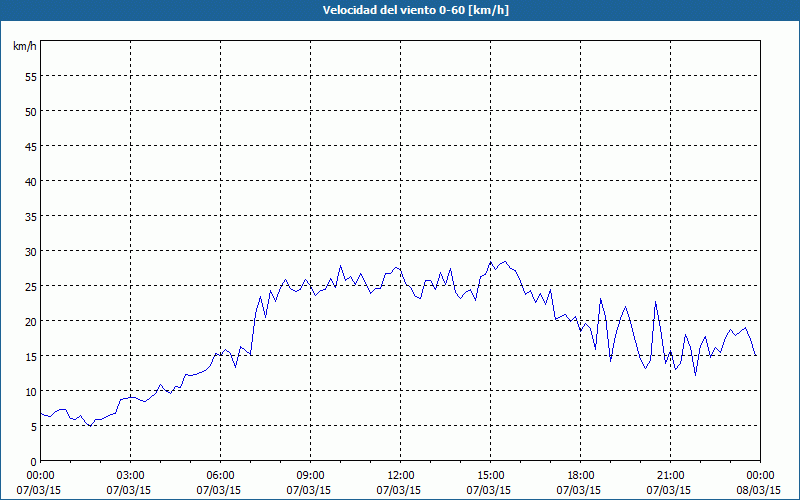Screen dimensions: 800x500
Task: Click the 0 origin label on y-axis
Action: point(34,462)
